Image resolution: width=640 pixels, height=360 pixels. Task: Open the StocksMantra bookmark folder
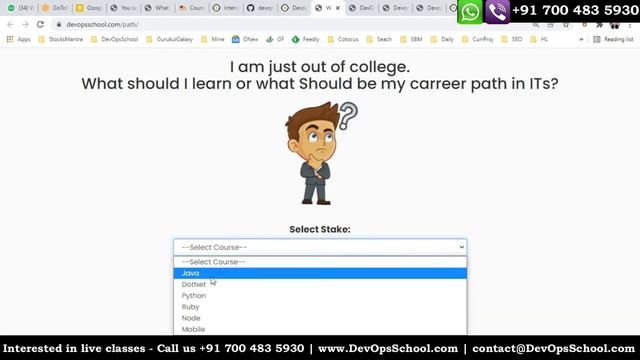60,39
